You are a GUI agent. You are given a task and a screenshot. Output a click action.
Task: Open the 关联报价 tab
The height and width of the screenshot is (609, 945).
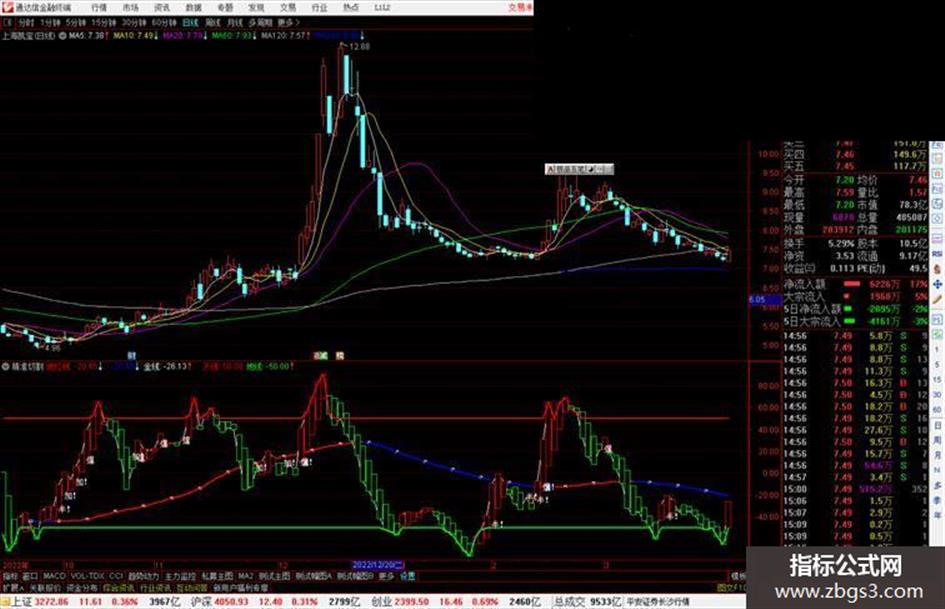coord(45,588)
